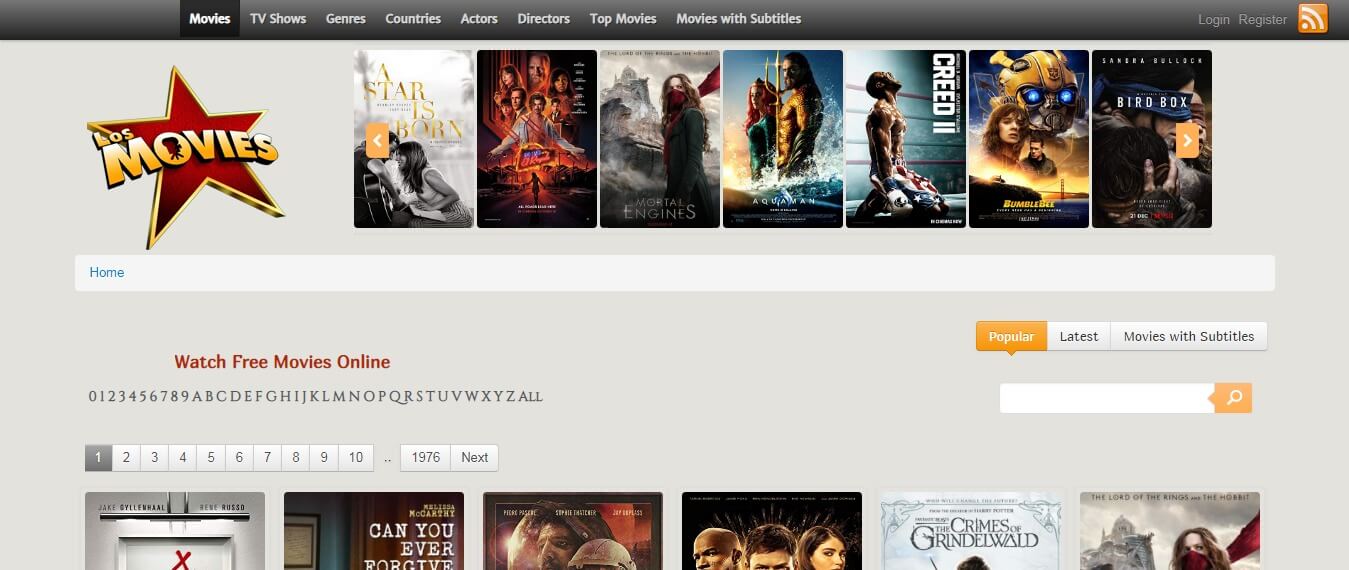This screenshot has height=570, width=1349.
Task: Go to page 3
Action: 154,457
